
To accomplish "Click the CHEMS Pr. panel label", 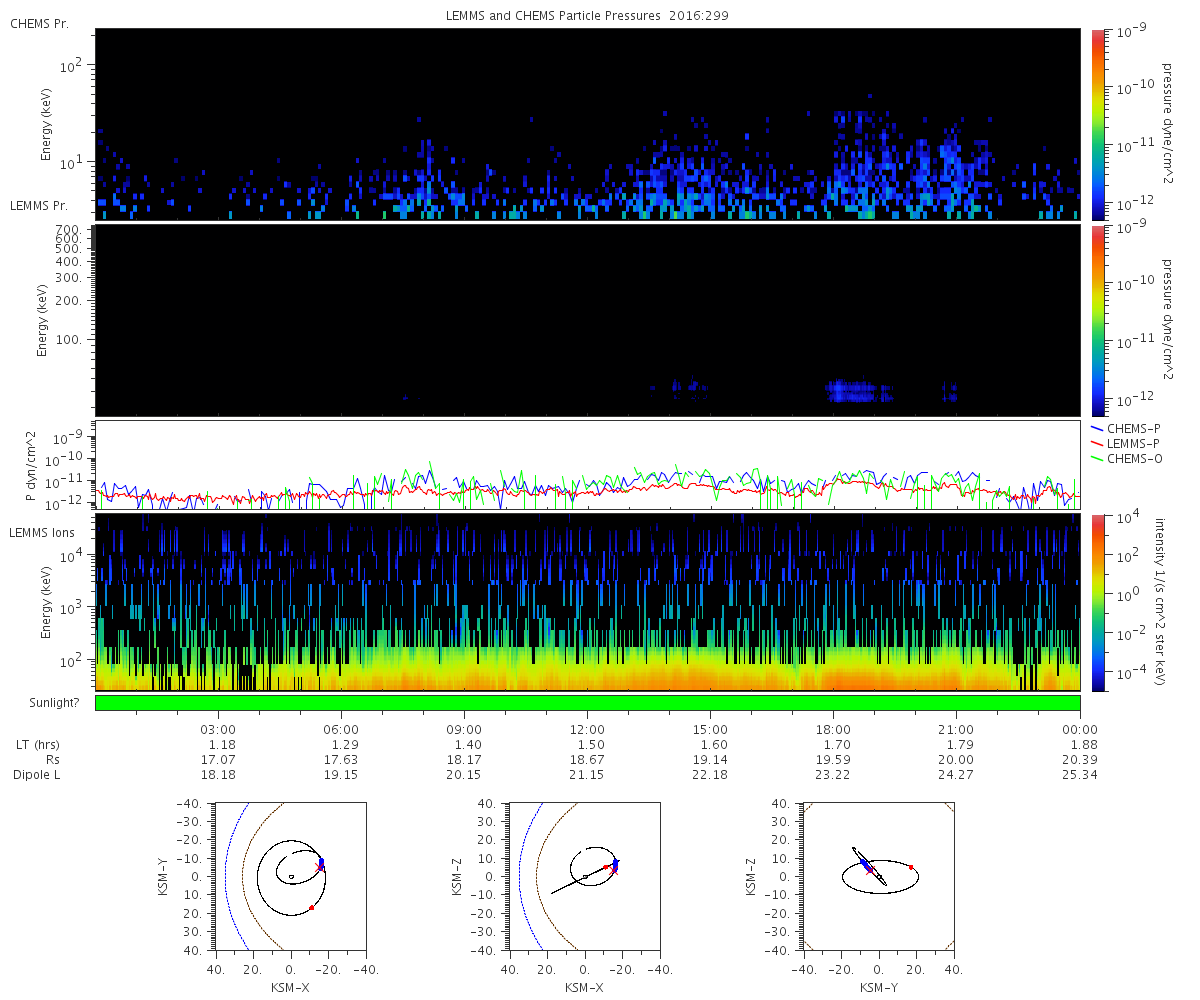I will tap(39, 23).
